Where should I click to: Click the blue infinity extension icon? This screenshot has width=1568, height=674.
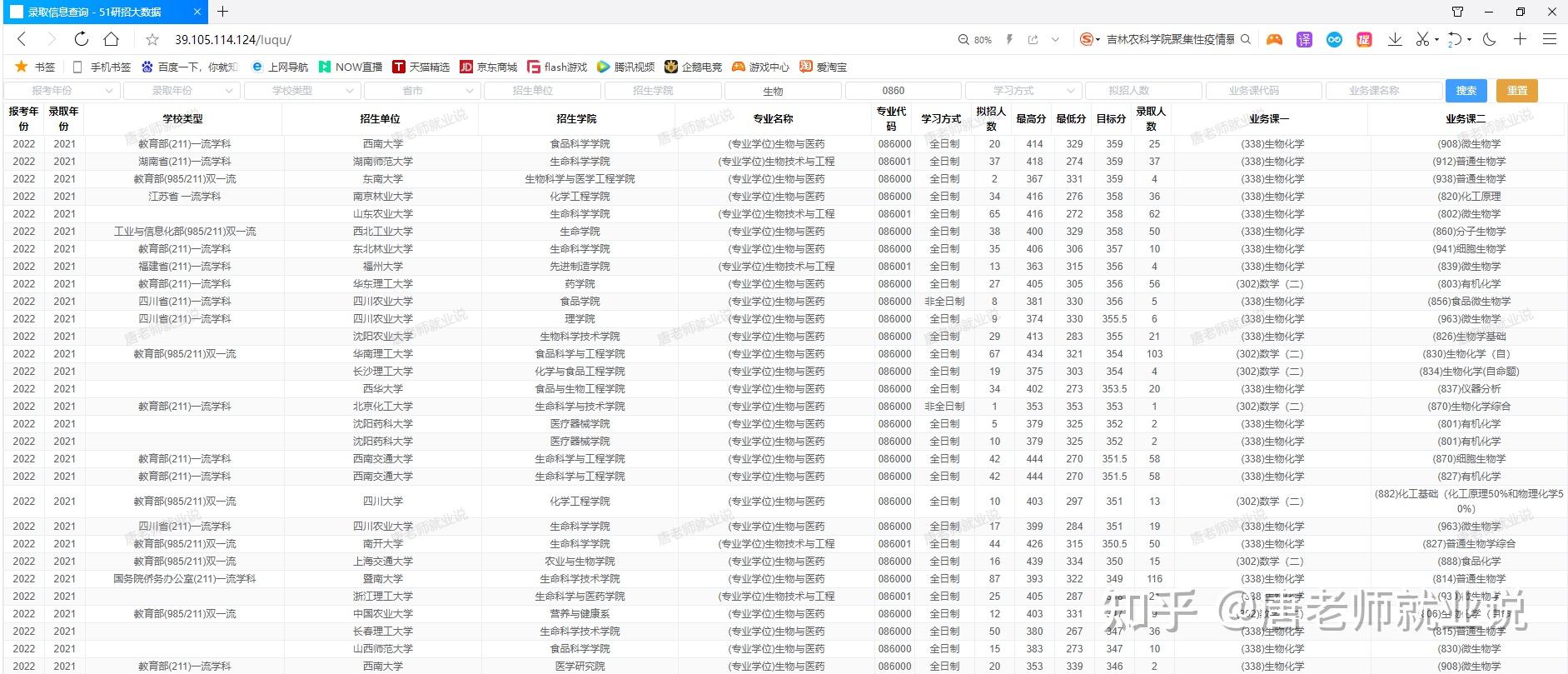pos(1334,39)
